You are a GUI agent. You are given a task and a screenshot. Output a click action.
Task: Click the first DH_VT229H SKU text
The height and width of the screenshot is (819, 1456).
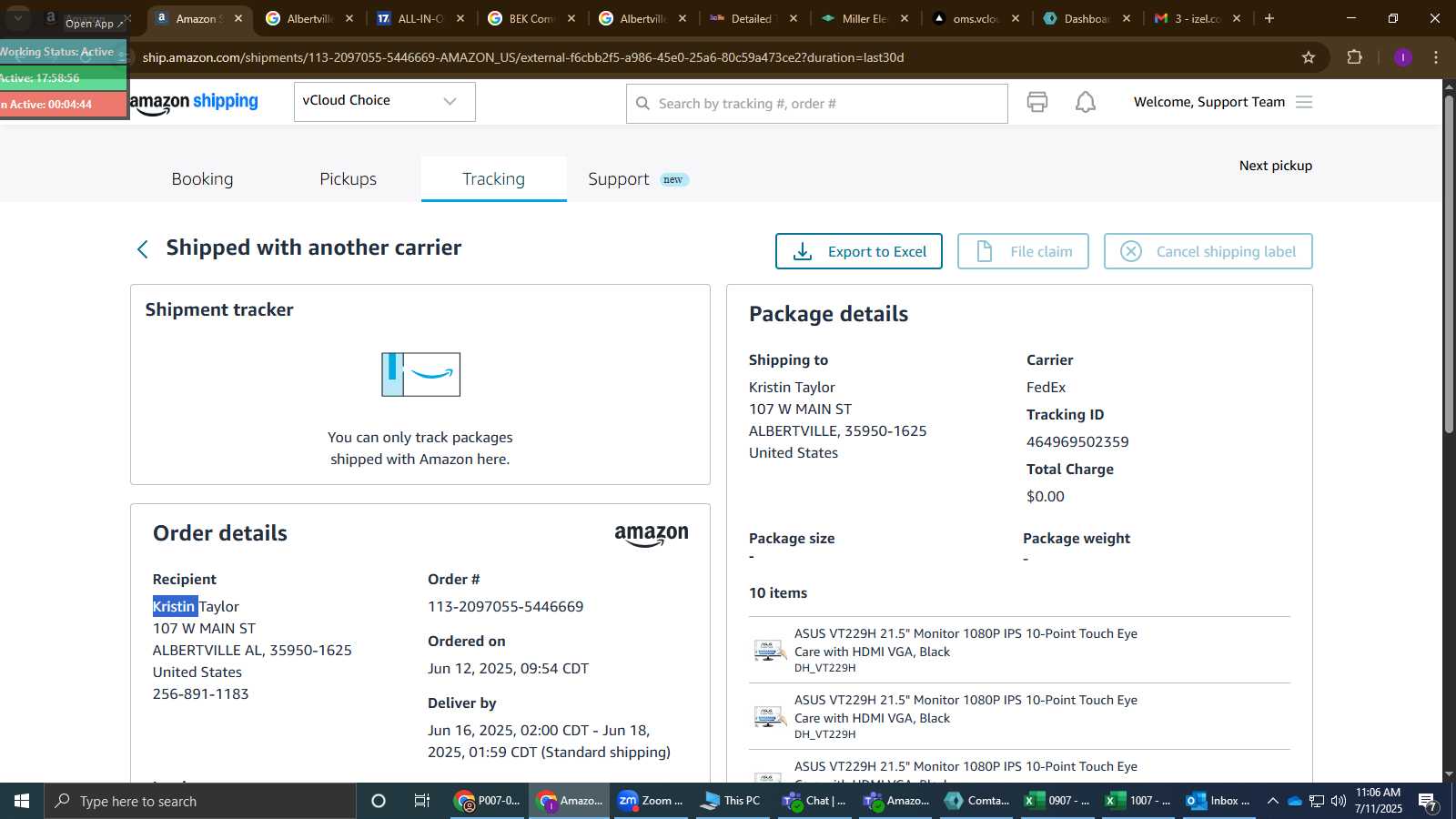pos(824,668)
